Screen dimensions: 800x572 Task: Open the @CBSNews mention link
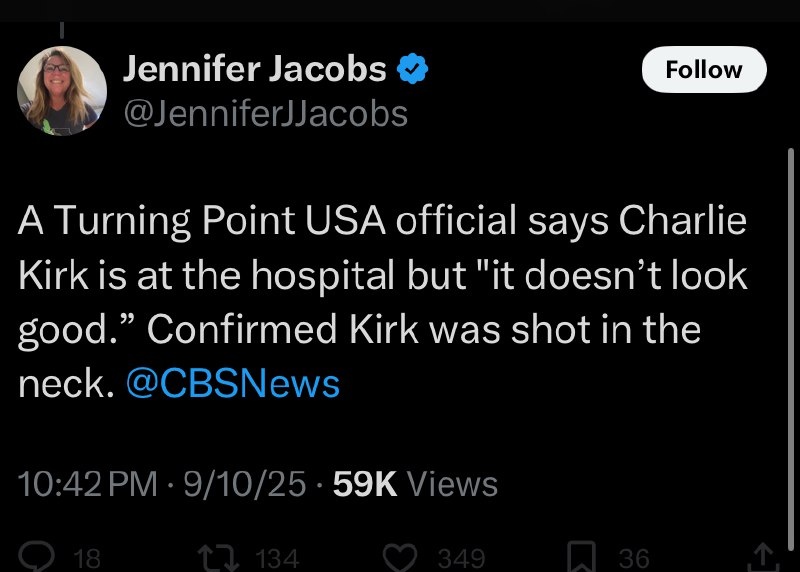234,384
